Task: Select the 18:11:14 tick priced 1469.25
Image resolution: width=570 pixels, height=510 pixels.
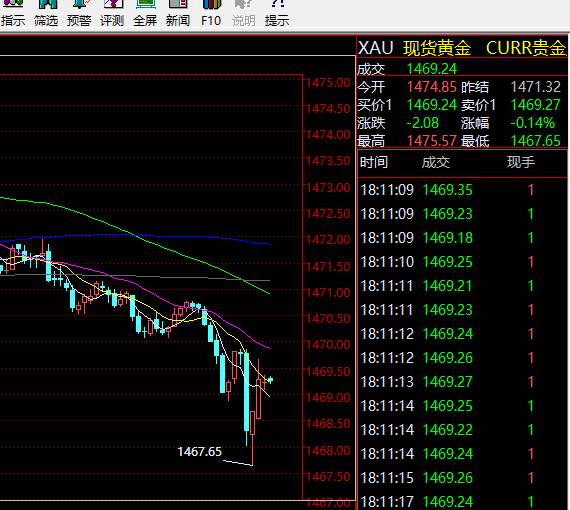Action: [462, 406]
